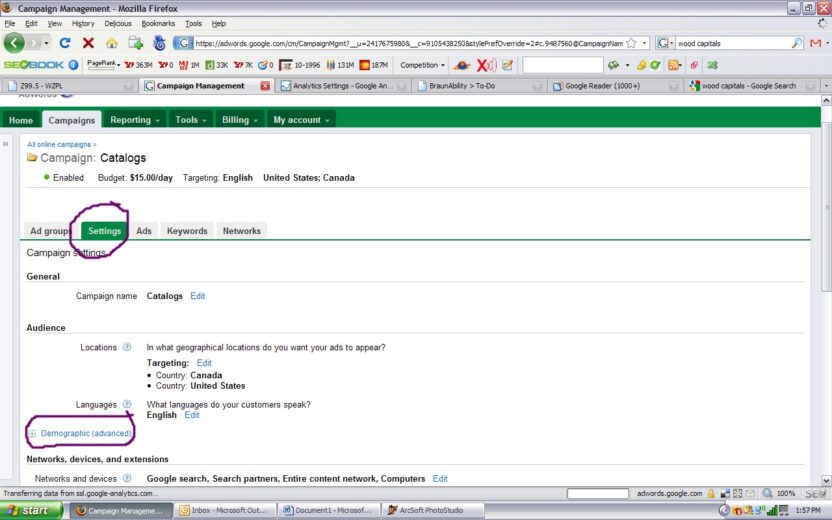This screenshot has height=520, width=832.
Task: Edit the English language setting
Action: (x=192, y=415)
